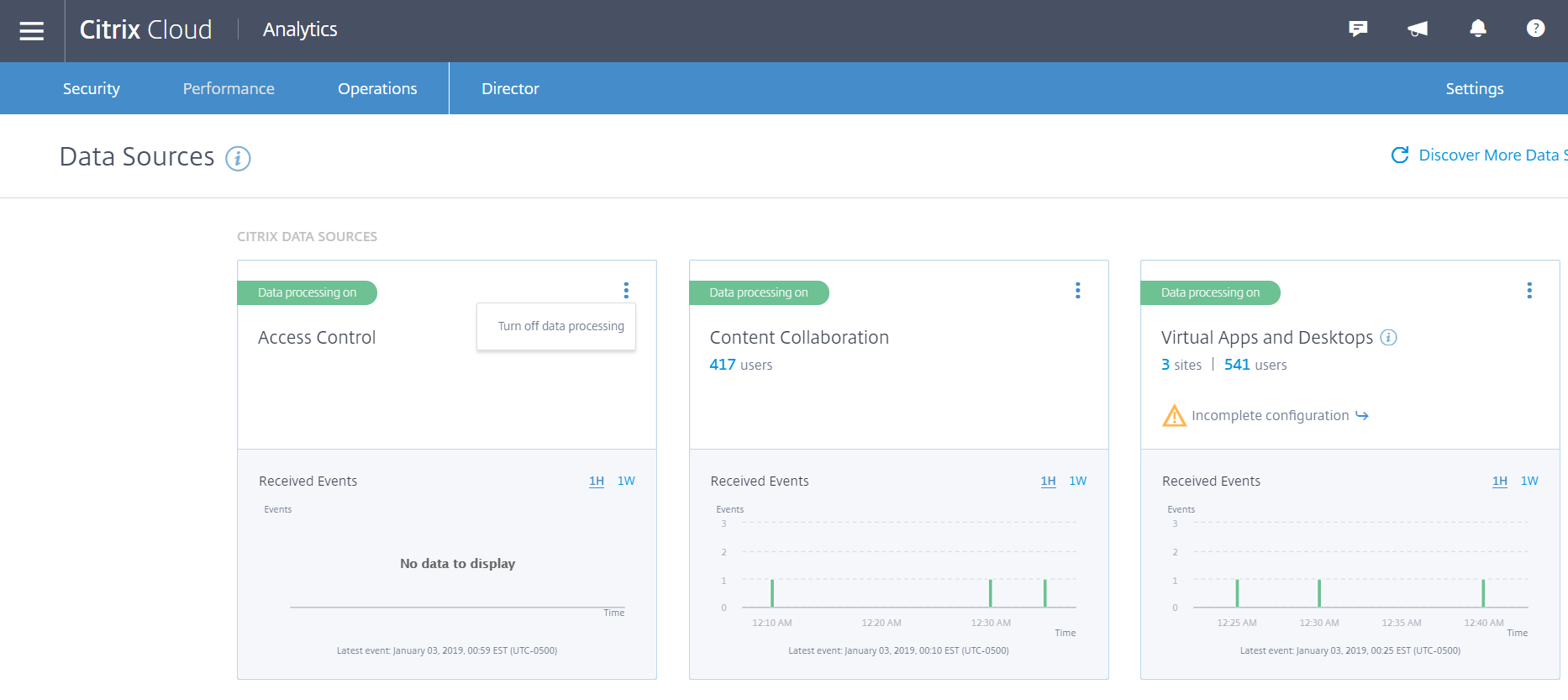
Task: Click the Discover More Data link
Action: coord(1492,155)
